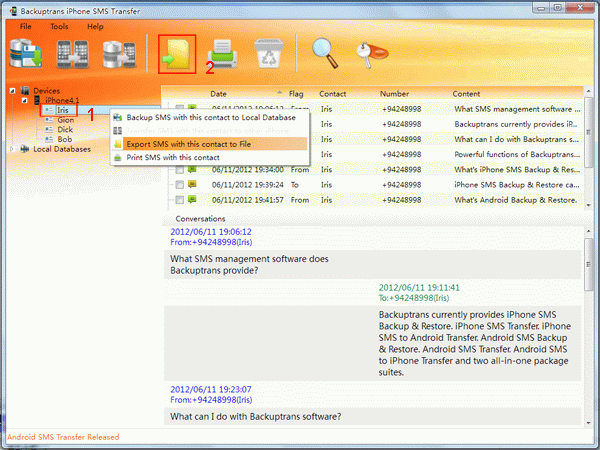Choose Export SMS with this contact to File
This screenshot has height=450, width=600.
coord(209,144)
